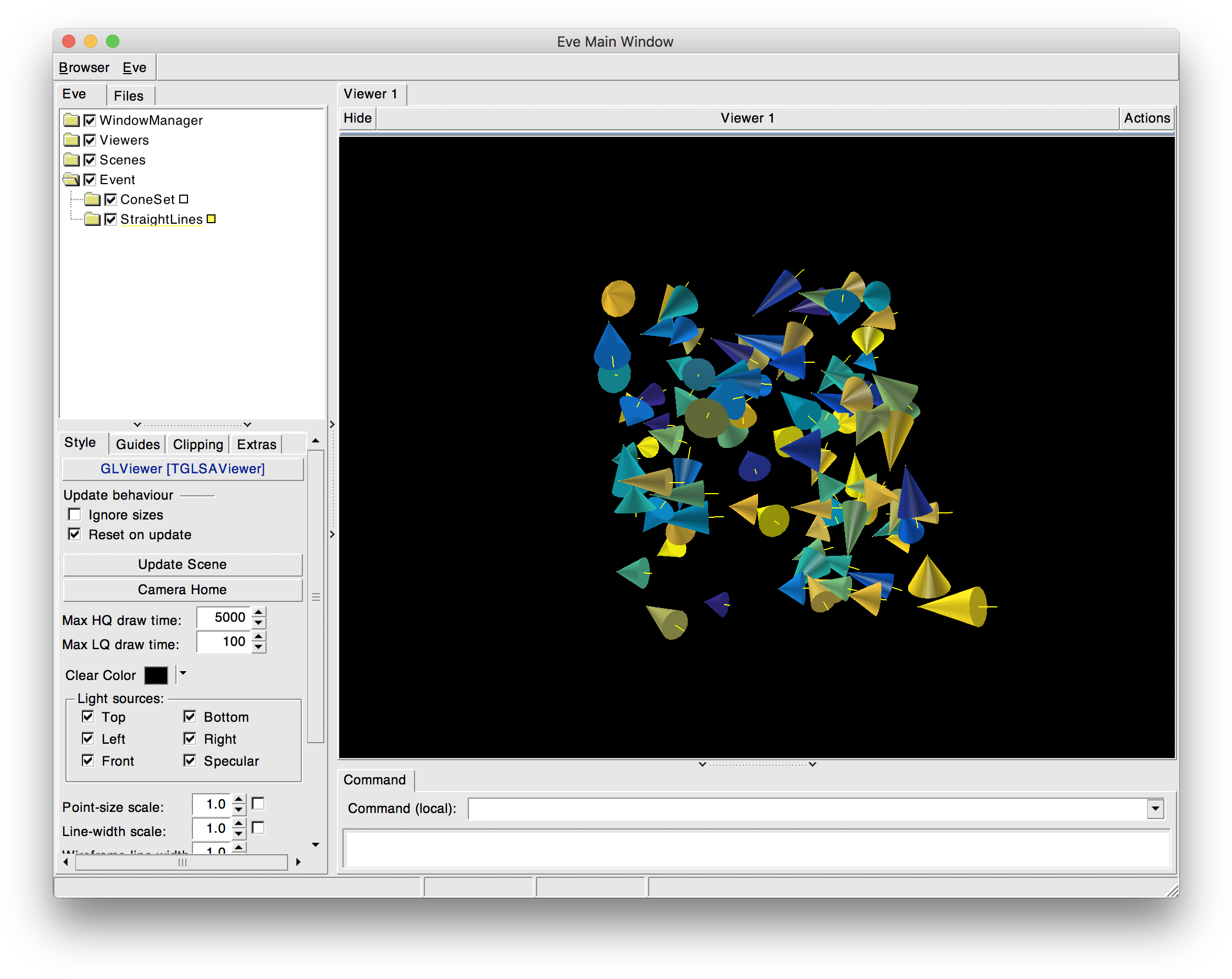Open the Clear Color dropdown arrow
The image size is (1232, 979).
tap(183, 675)
